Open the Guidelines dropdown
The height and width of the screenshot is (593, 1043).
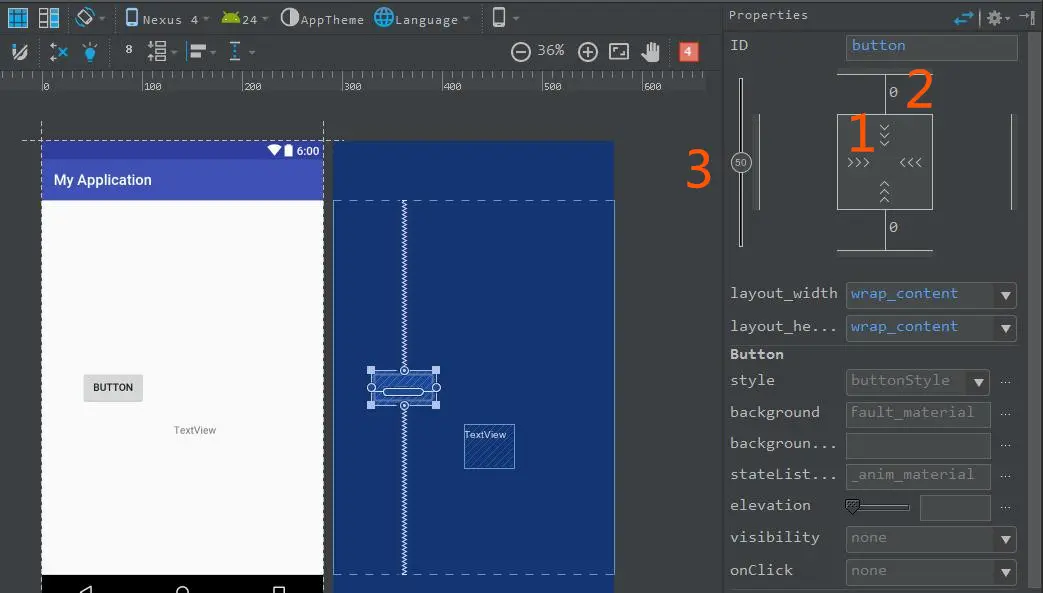(x=241, y=51)
